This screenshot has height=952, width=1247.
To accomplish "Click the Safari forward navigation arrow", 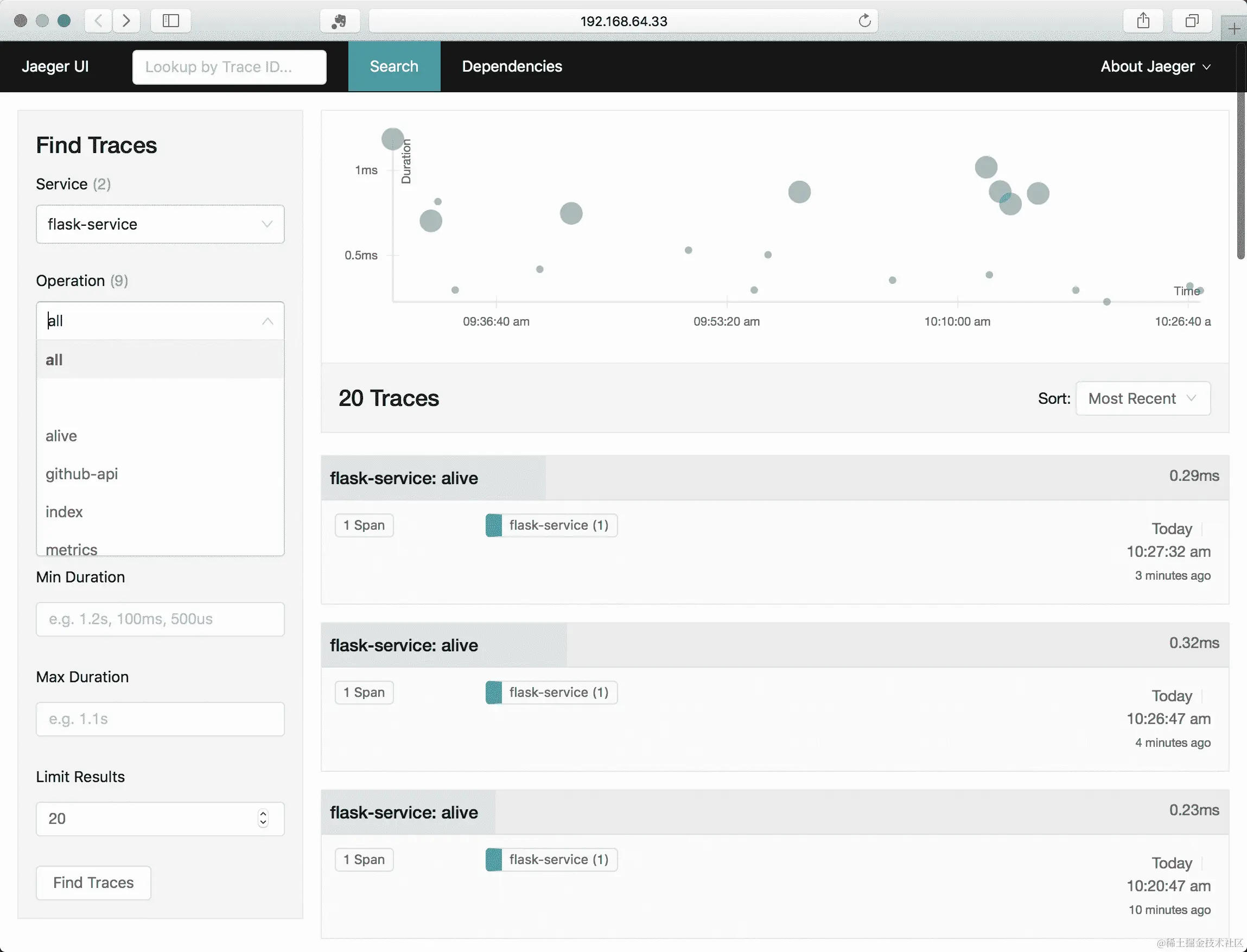I will (126, 21).
